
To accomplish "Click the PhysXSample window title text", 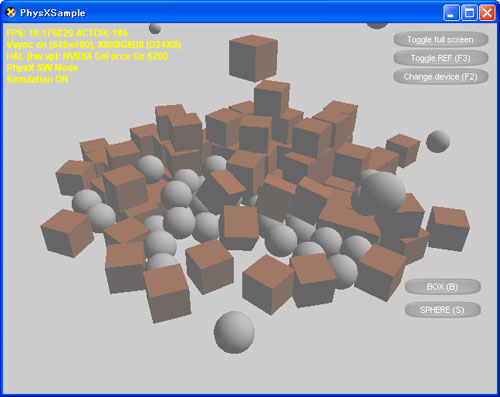I will (53, 13).
